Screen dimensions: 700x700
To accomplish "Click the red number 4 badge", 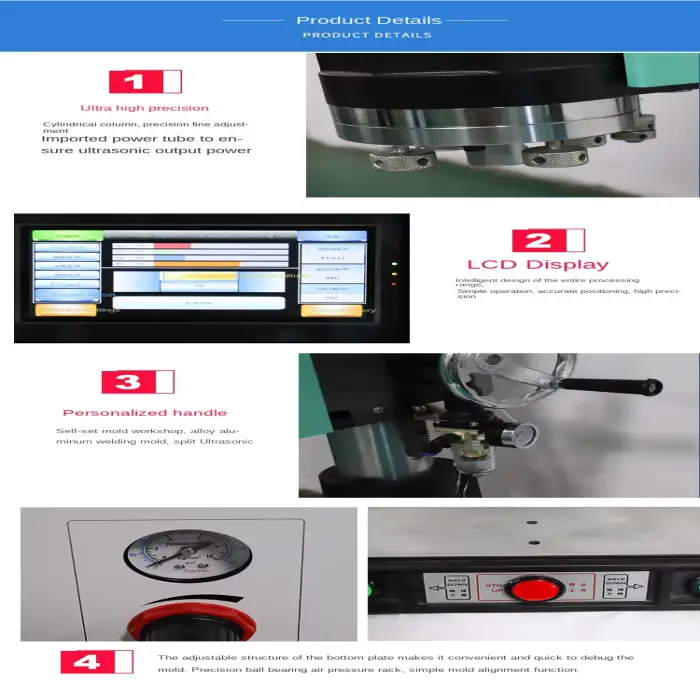I will (x=96, y=662).
